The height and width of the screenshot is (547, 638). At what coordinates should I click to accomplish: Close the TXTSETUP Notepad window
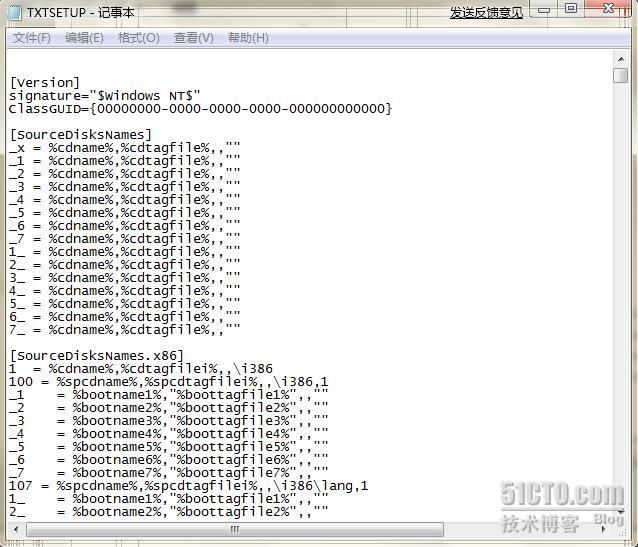(x=609, y=9)
